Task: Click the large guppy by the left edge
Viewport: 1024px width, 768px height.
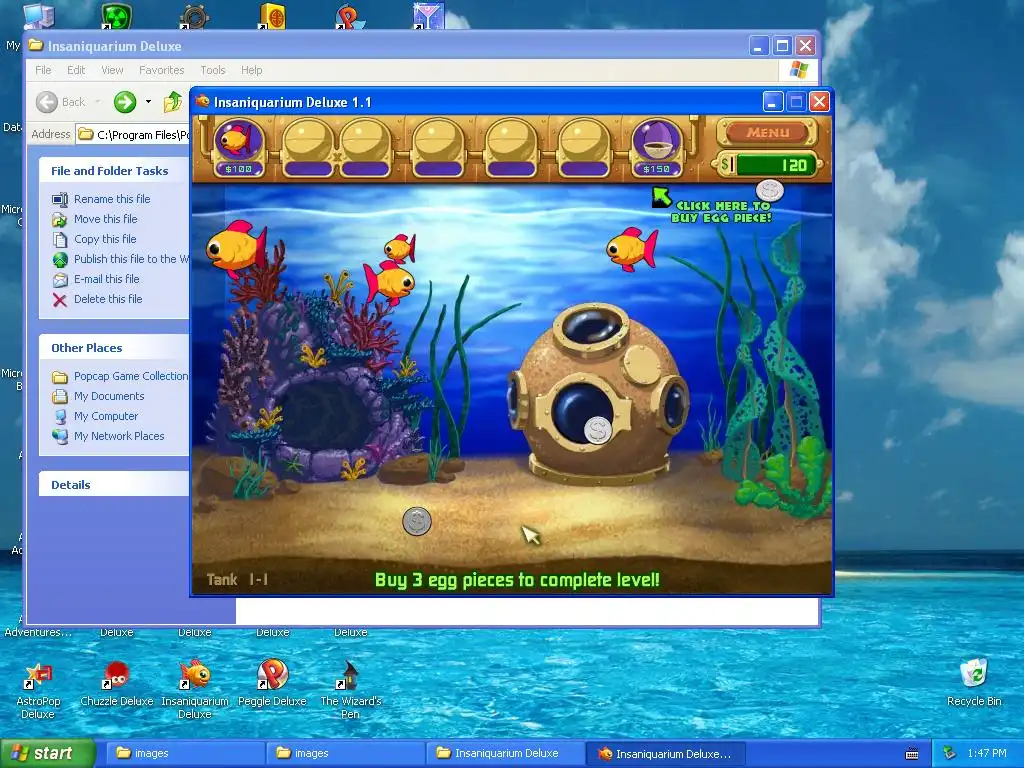Action: tap(236, 249)
